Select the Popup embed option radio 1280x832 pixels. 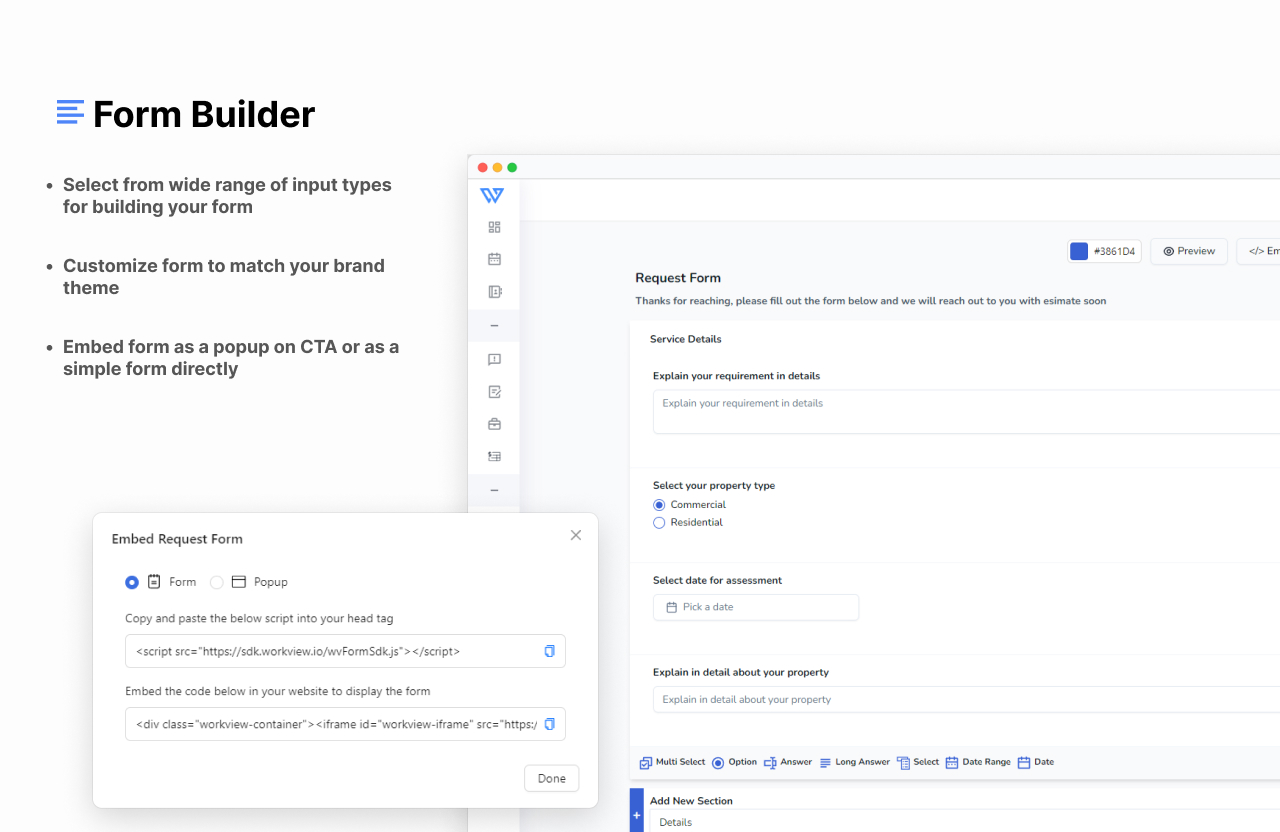pos(217,582)
